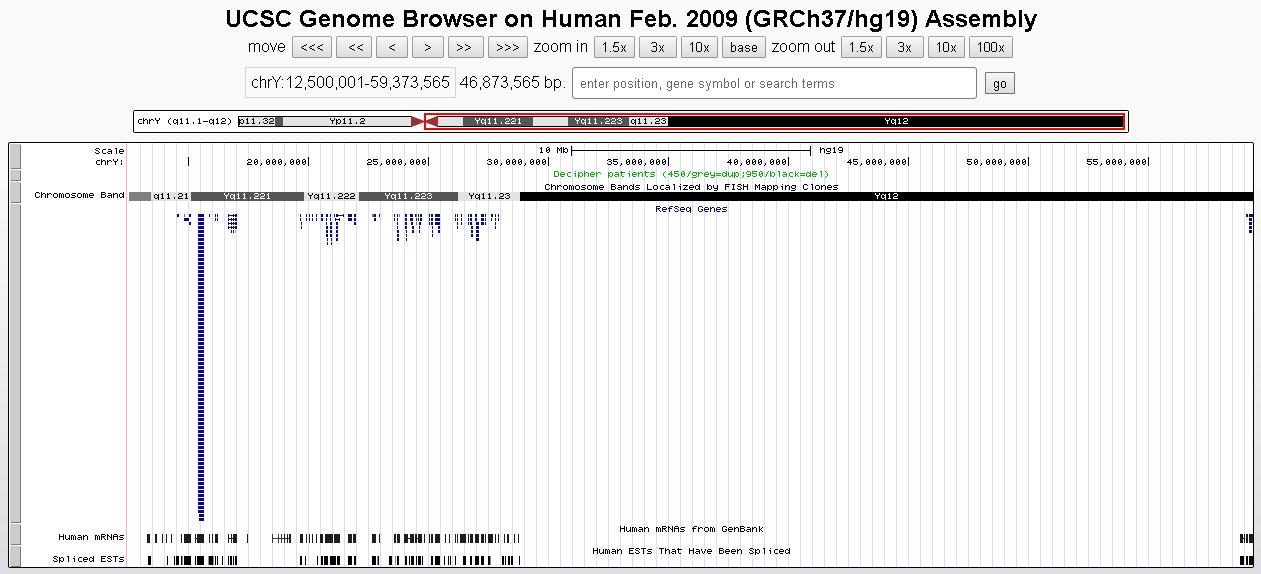Click the '<<<' move far left button

[x=312, y=47]
